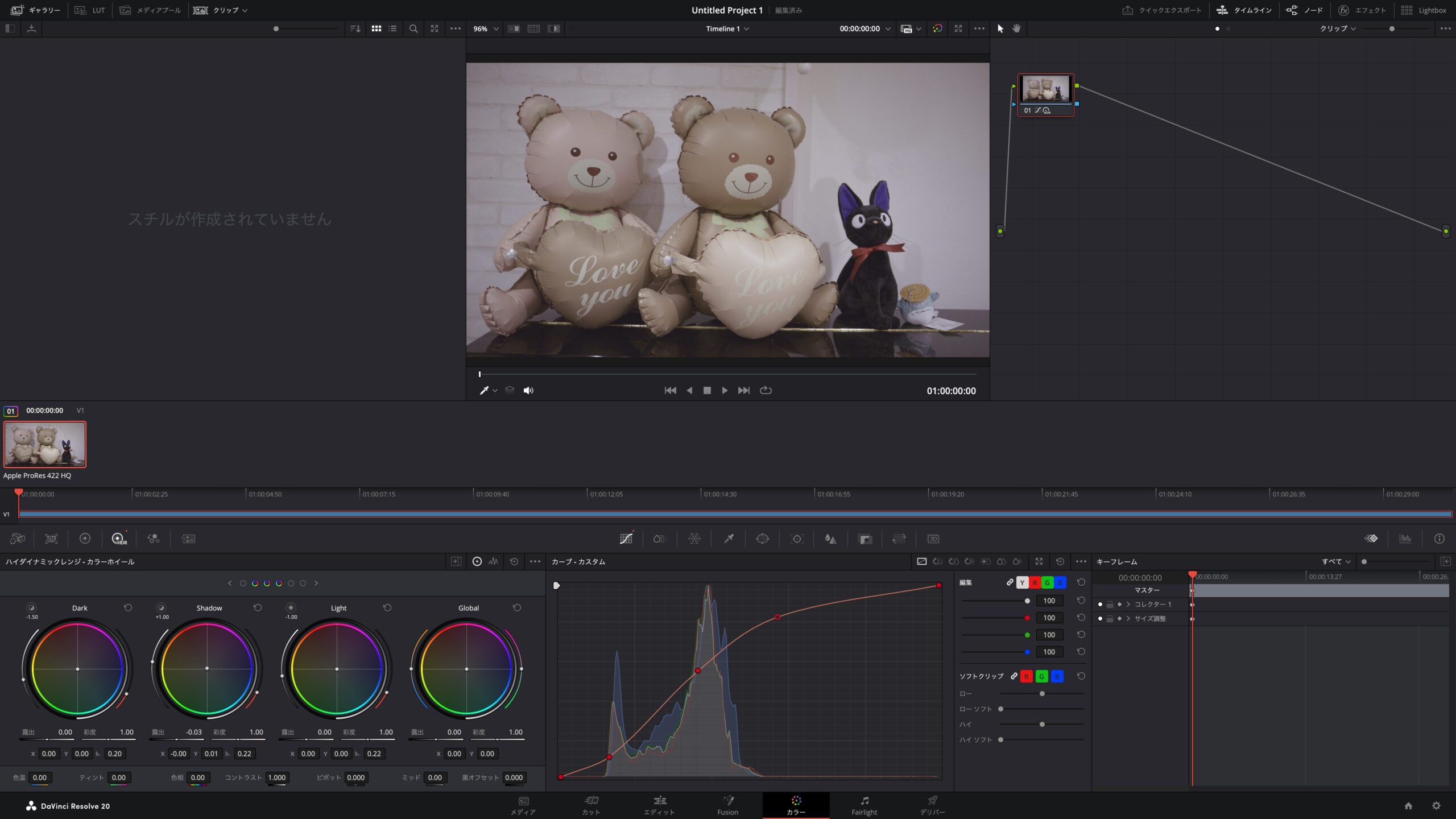Select the pointer tool in node editor
The height and width of the screenshot is (819, 1456).
coord(1000,28)
